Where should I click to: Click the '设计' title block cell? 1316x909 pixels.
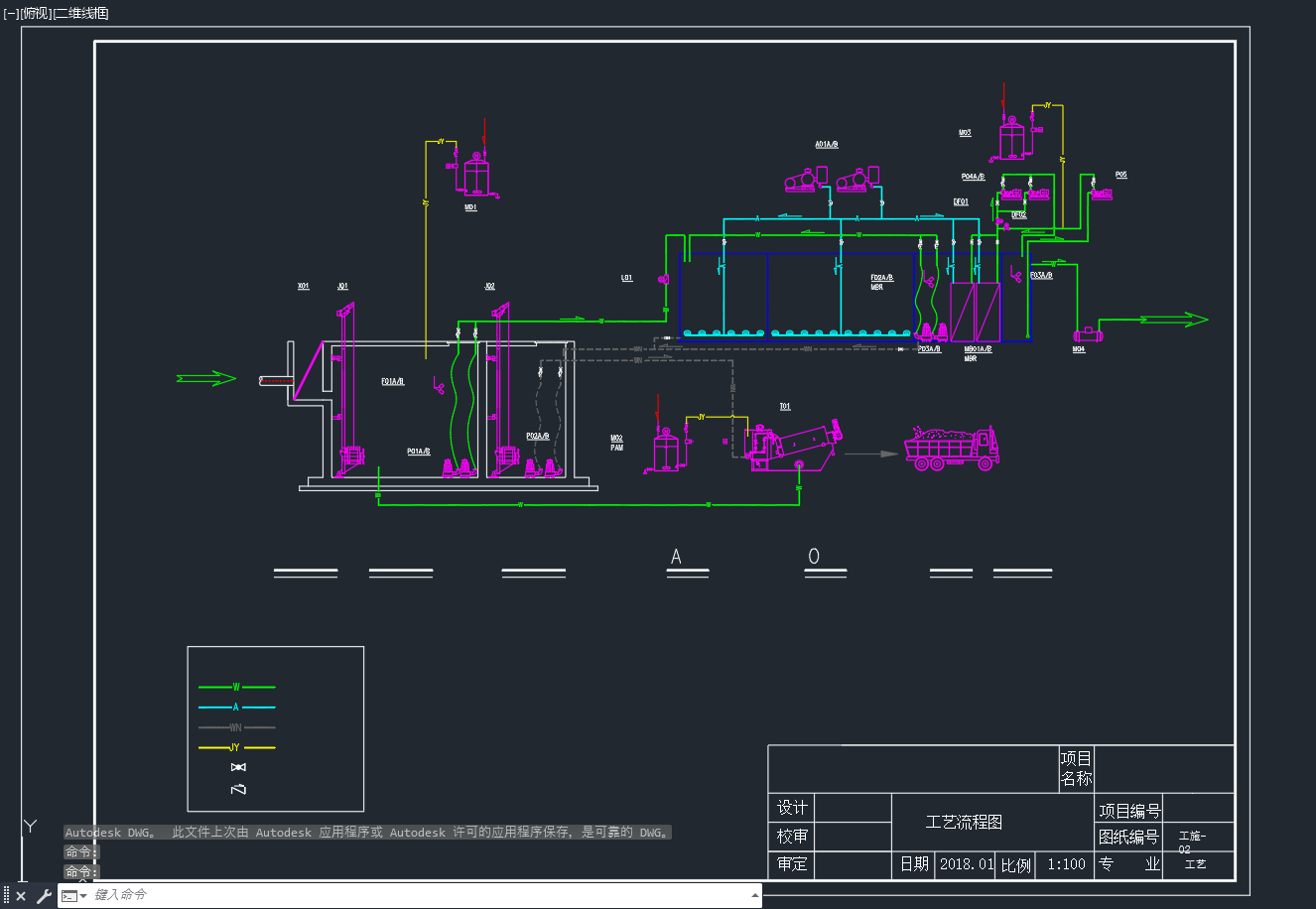point(792,808)
